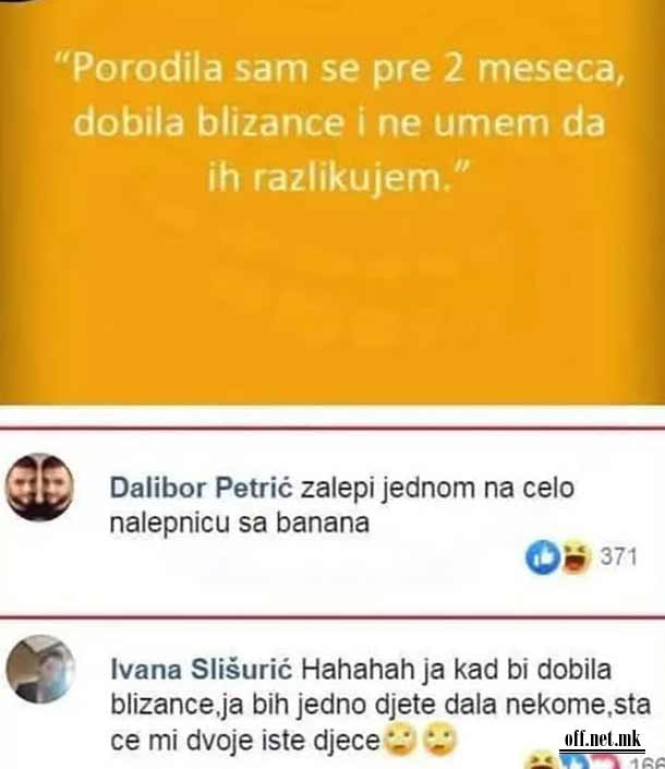This screenshot has width=665, height=769.
Task: Open Dalibor Petrić's profile picture
Action: [39, 487]
